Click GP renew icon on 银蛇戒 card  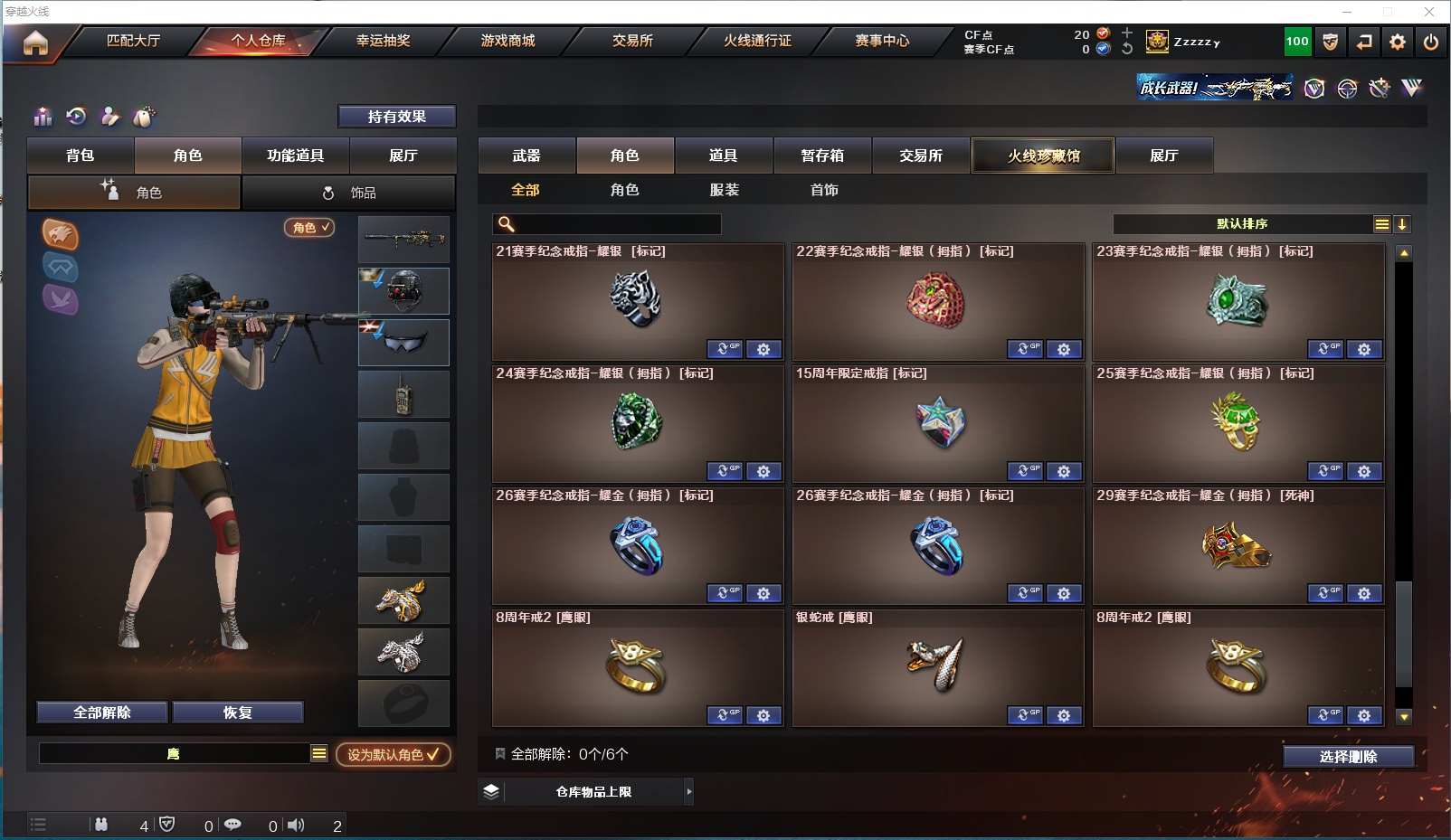click(1025, 715)
